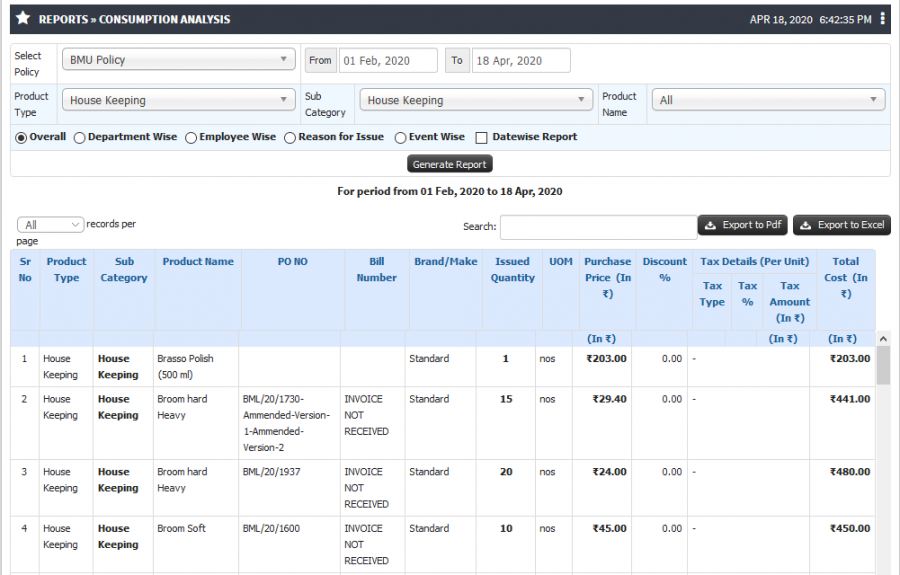
Task: Click the scrollbar up arrow of table
Action: [883, 339]
